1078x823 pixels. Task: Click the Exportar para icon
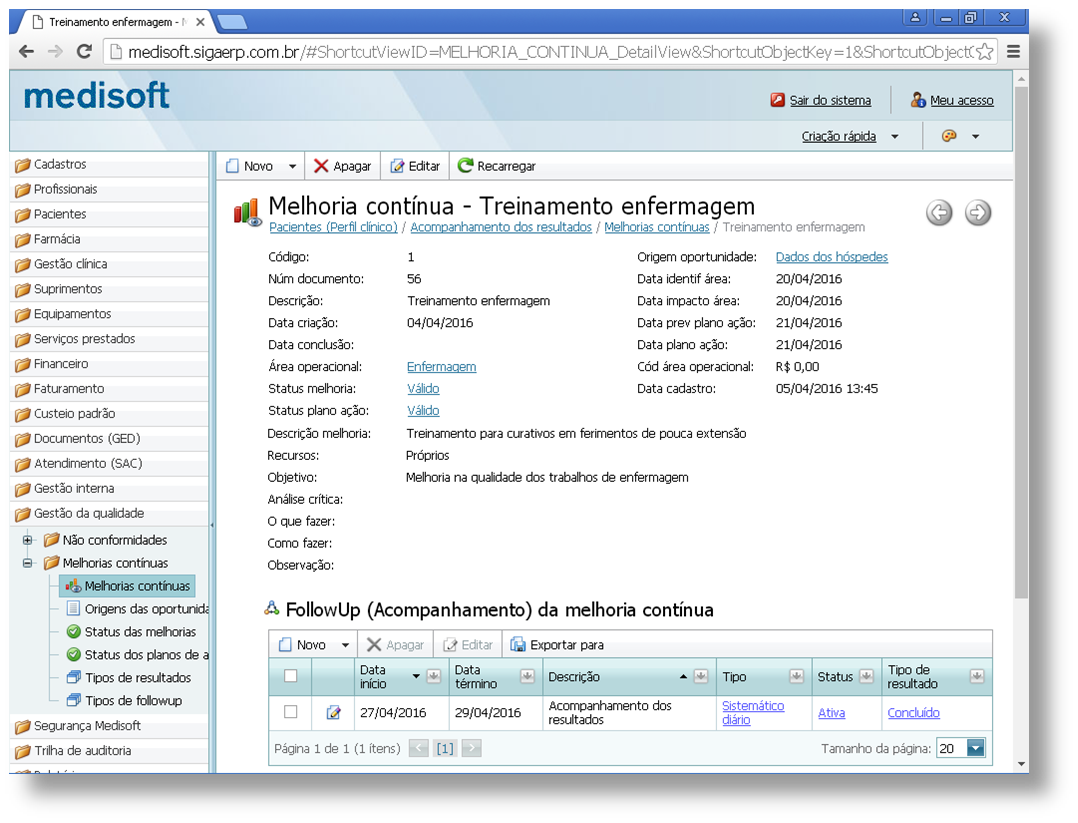tap(518, 645)
